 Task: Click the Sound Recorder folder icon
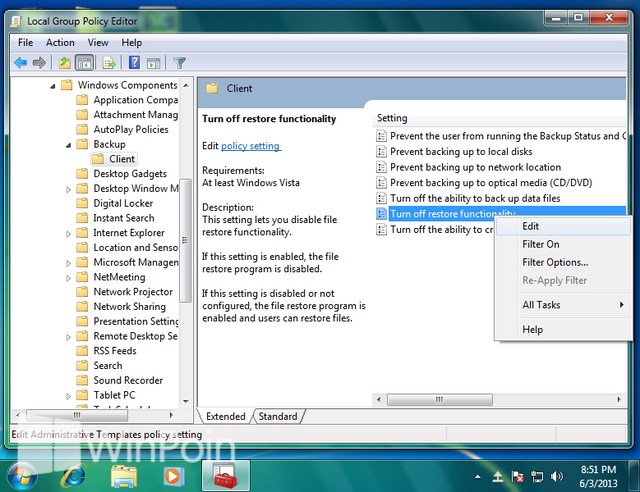coord(82,380)
